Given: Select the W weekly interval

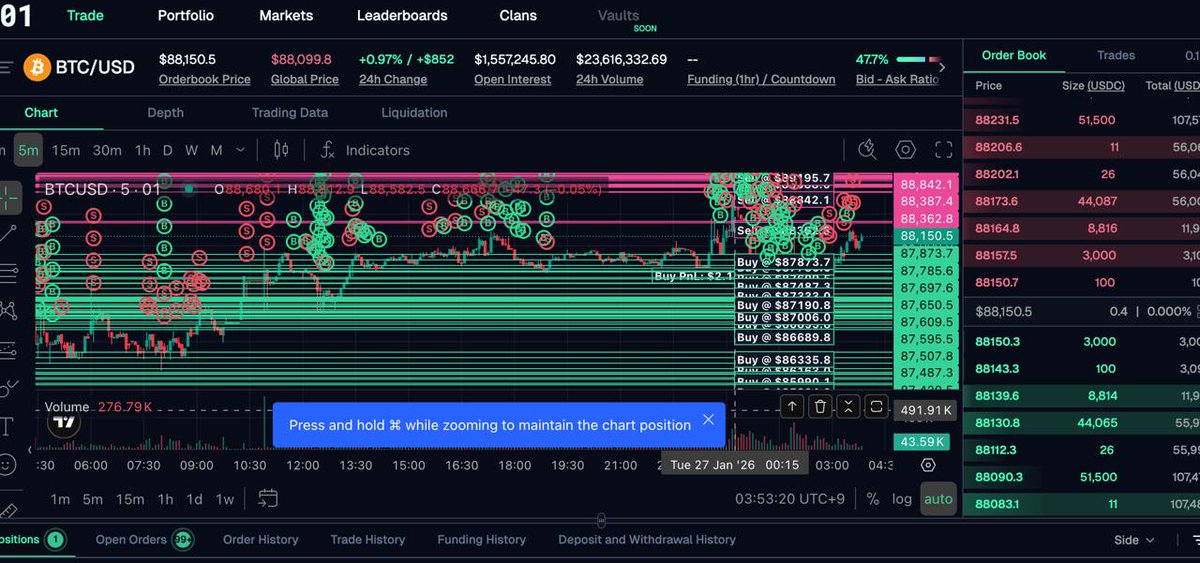Looking at the screenshot, I should pos(192,150).
